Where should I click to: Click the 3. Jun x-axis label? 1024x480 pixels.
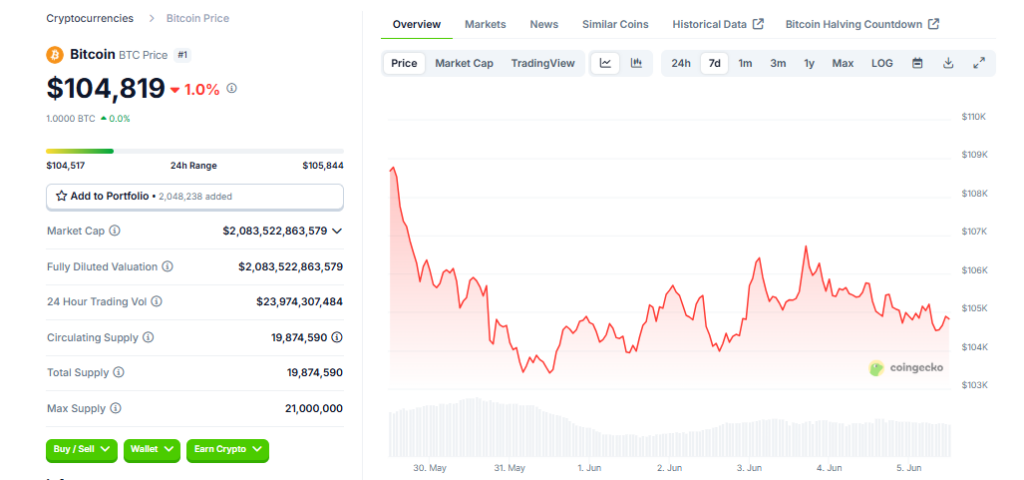point(749,468)
